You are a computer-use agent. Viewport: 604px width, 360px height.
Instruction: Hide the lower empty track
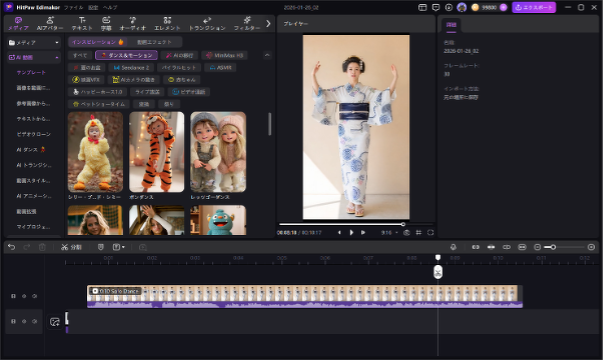24,321
